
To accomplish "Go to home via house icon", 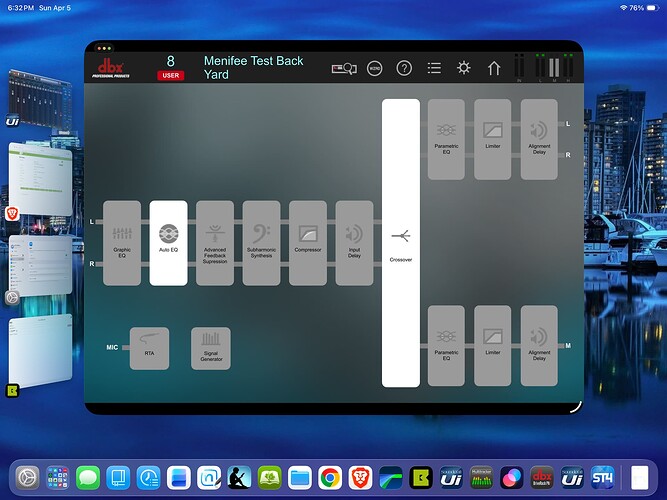I will pyautogui.click(x=494, y=68).
